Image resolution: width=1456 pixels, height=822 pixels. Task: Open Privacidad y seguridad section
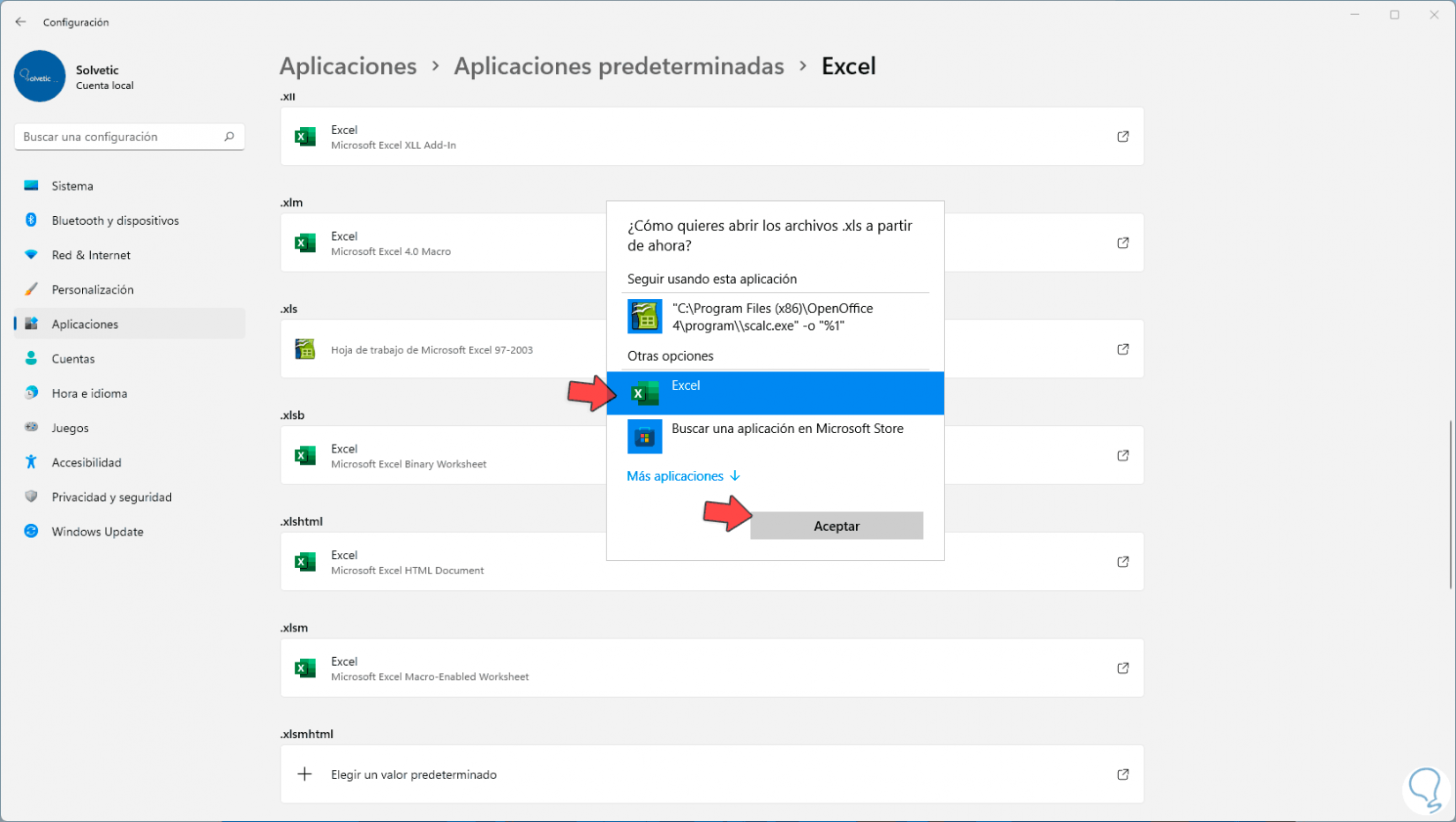pos(130,497)
